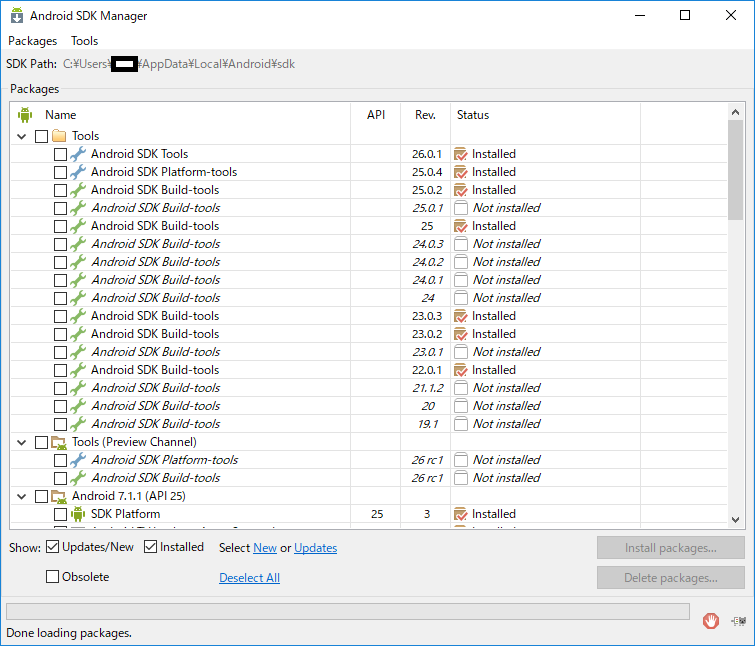Uncheck the Installed show filter
The height and width of the screenshot is (646, 755).
tap(150, 547)
